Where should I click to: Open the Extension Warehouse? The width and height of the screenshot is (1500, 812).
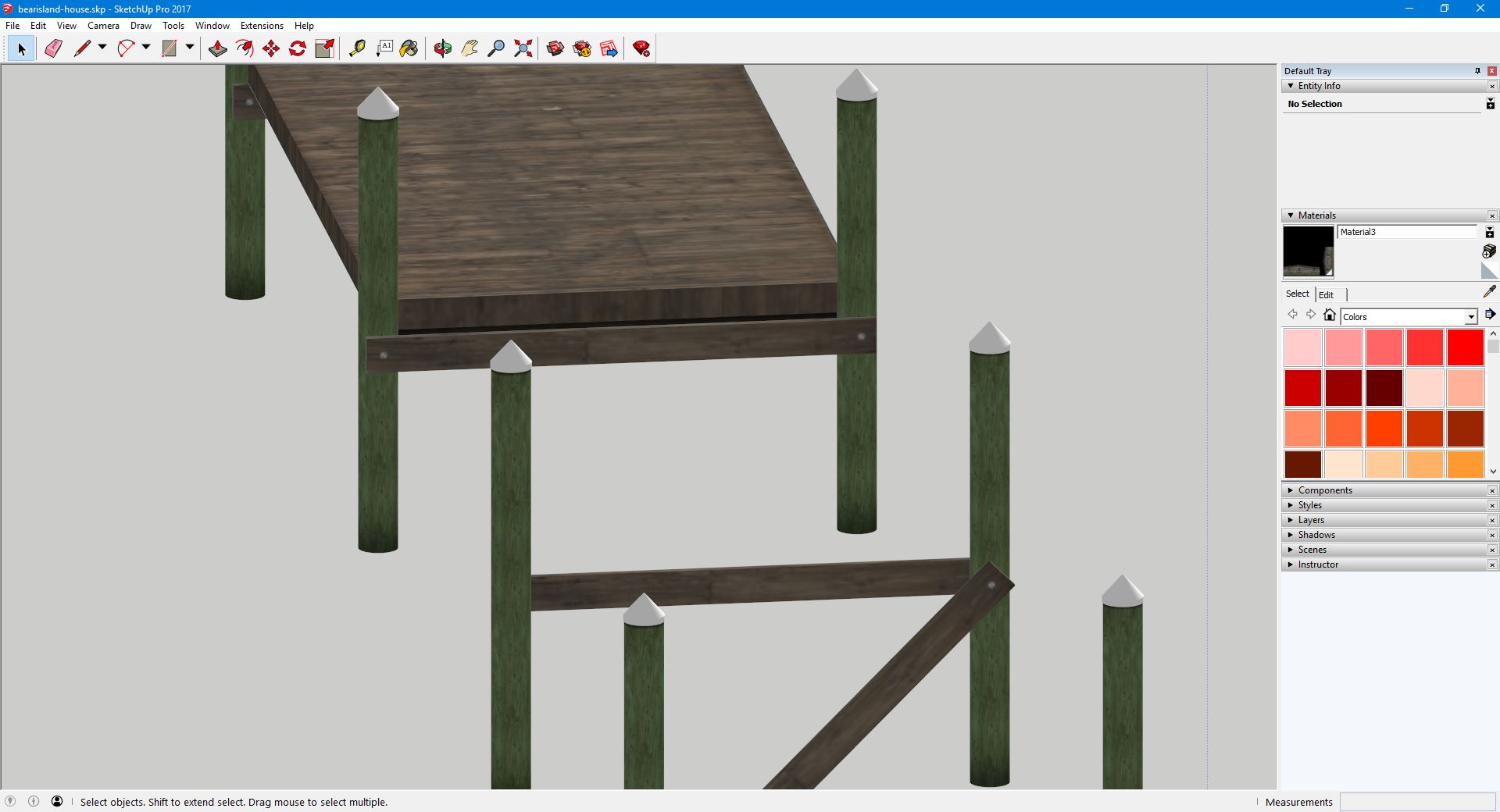pos(641,48)
